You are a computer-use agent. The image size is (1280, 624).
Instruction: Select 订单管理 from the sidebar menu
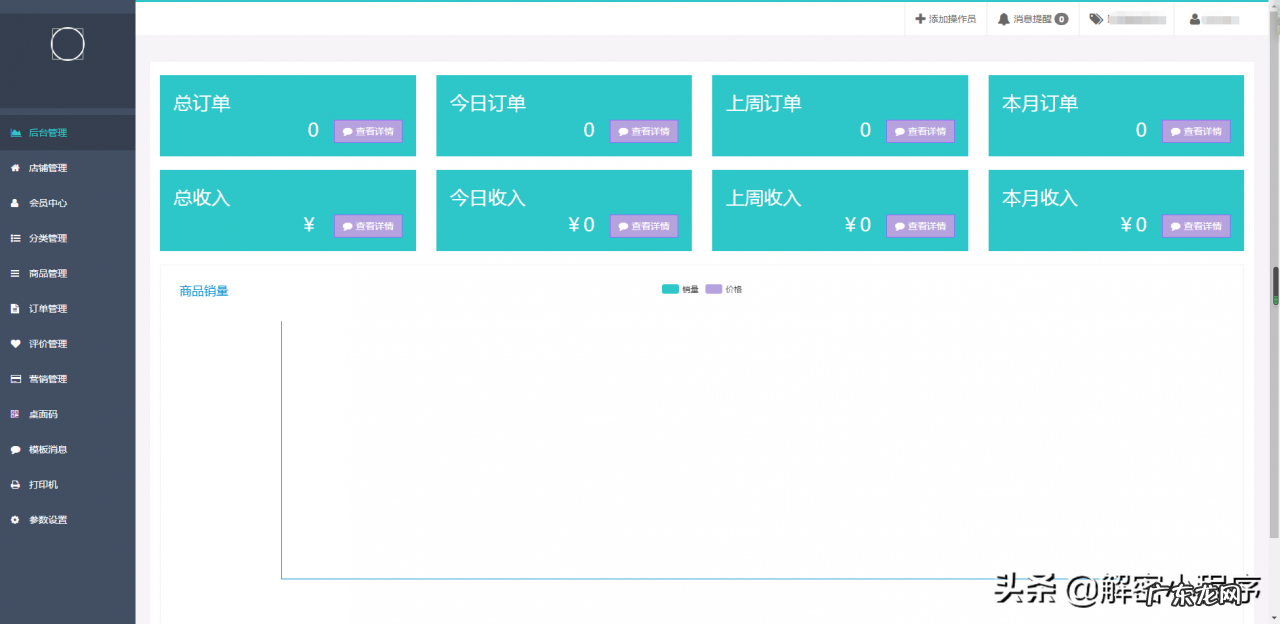48,309
